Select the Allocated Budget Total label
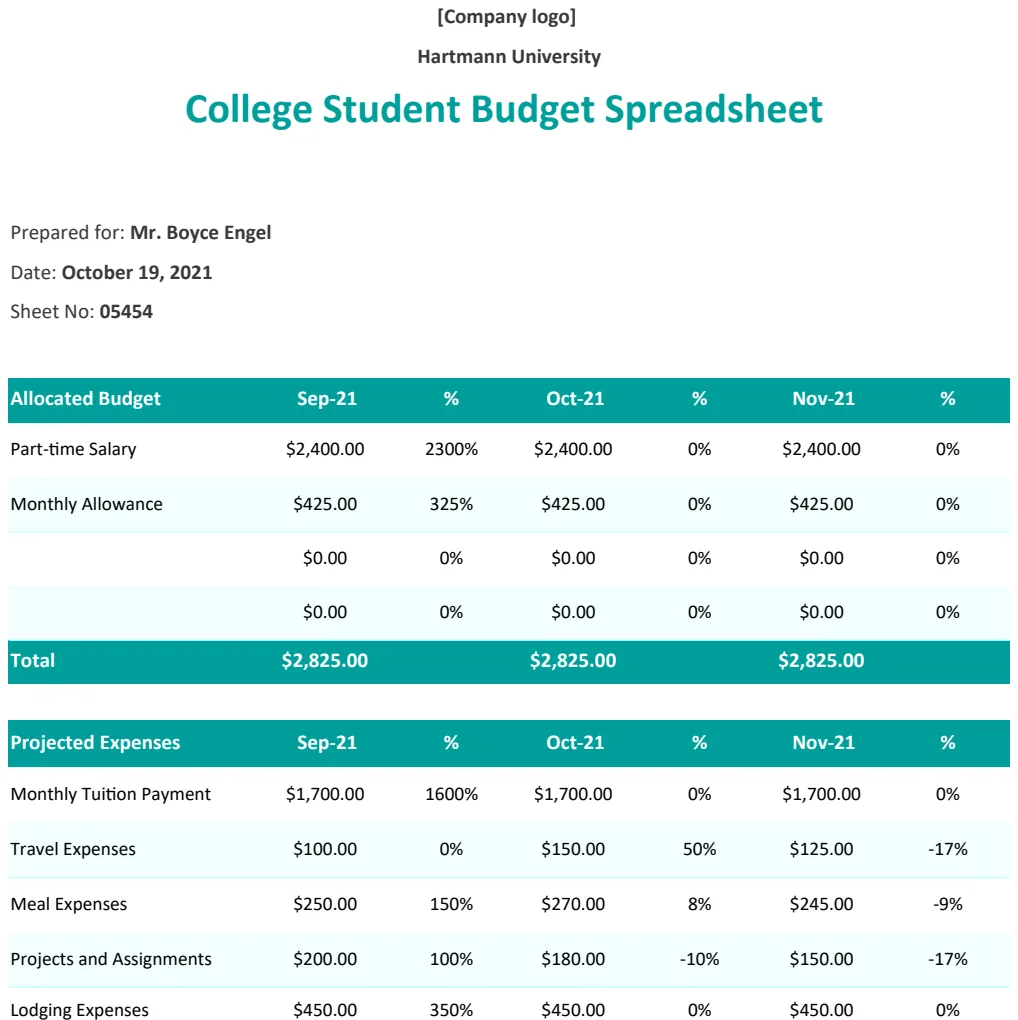The width and height of the screenshot is (1018, 1020). point(33,661)
